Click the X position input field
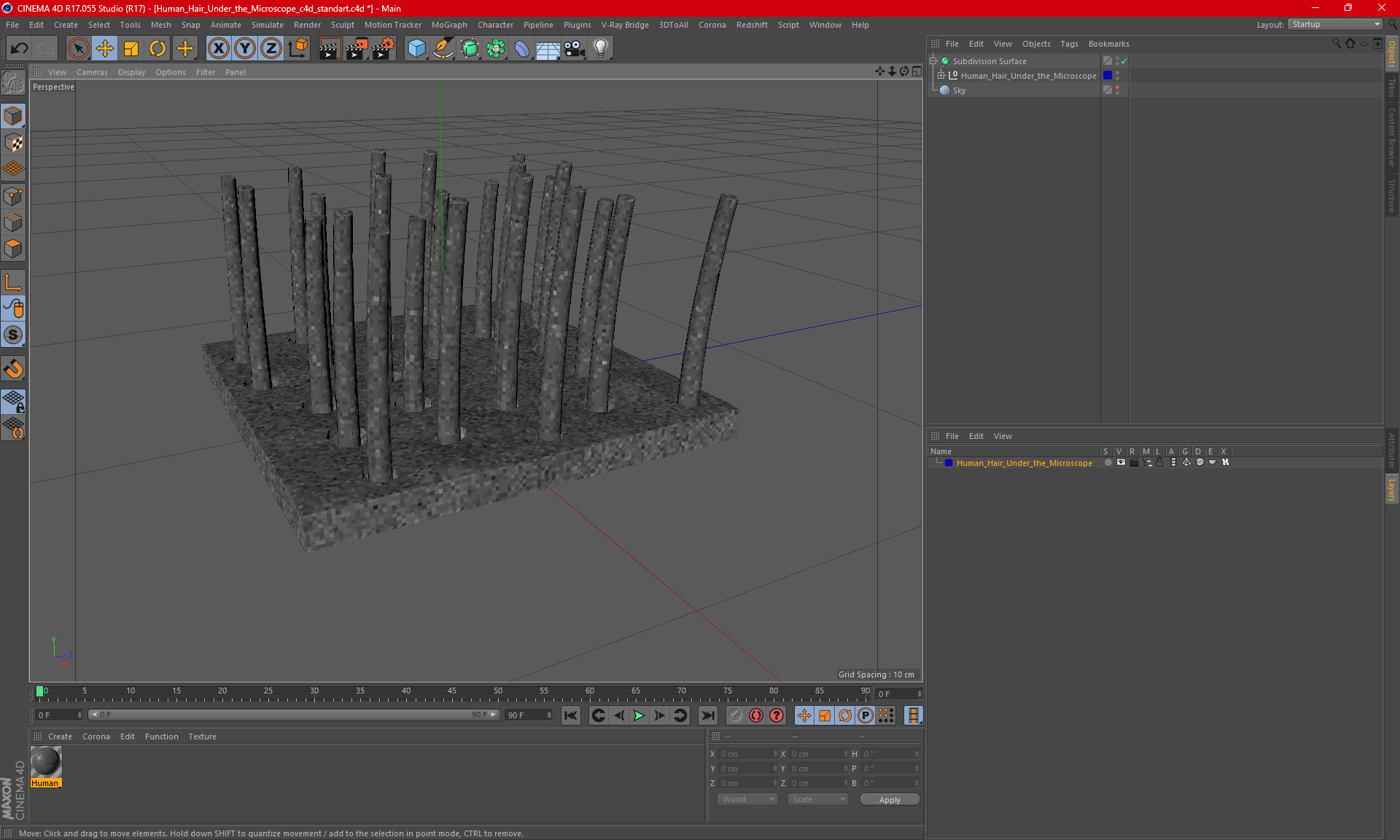Image resolution: width=1400 pixels, height=840 pixels. pos(748,754)
